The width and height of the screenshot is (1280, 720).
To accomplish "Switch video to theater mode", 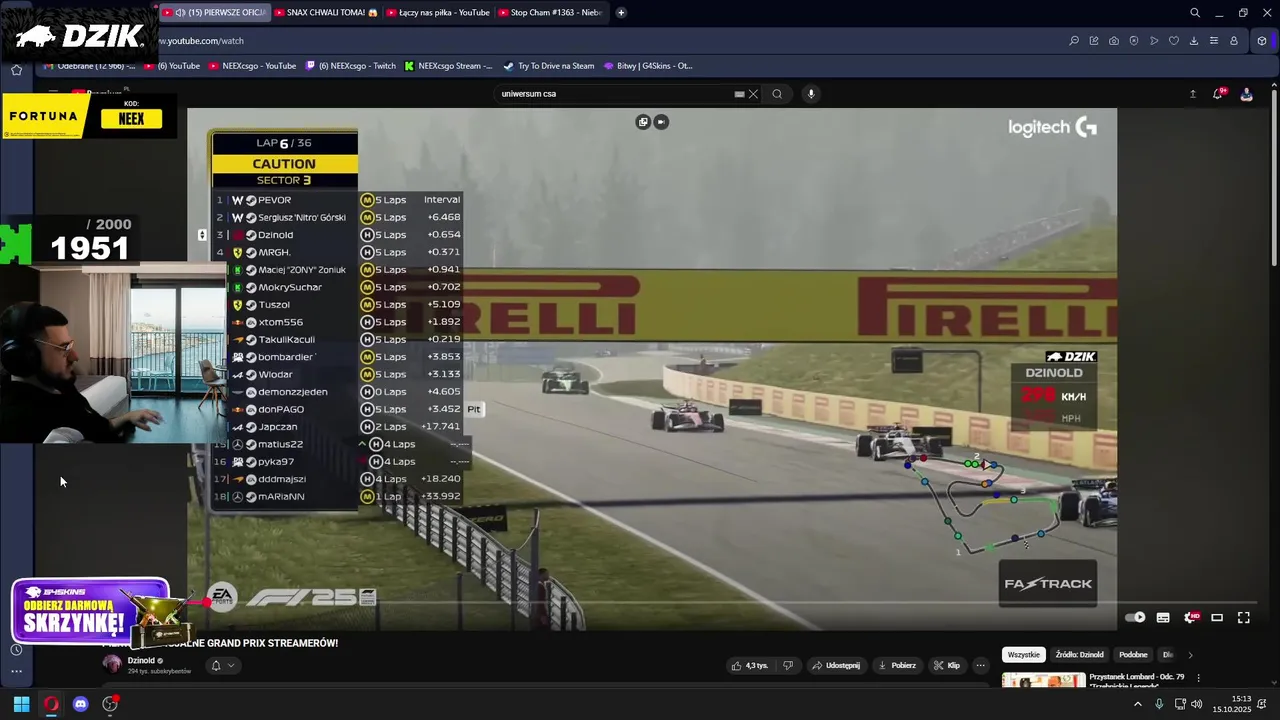I will pos(1217,618).
